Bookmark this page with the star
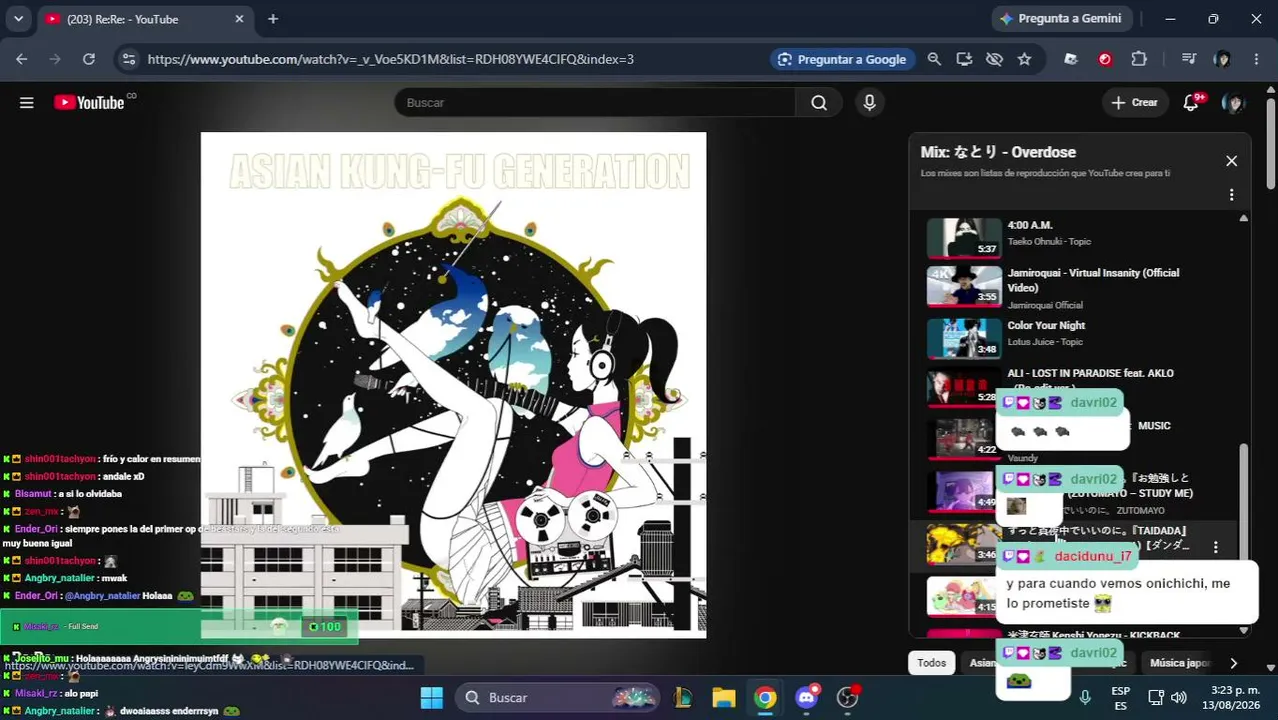This screenshot has height=720, width=1278. click(1024, 59)
